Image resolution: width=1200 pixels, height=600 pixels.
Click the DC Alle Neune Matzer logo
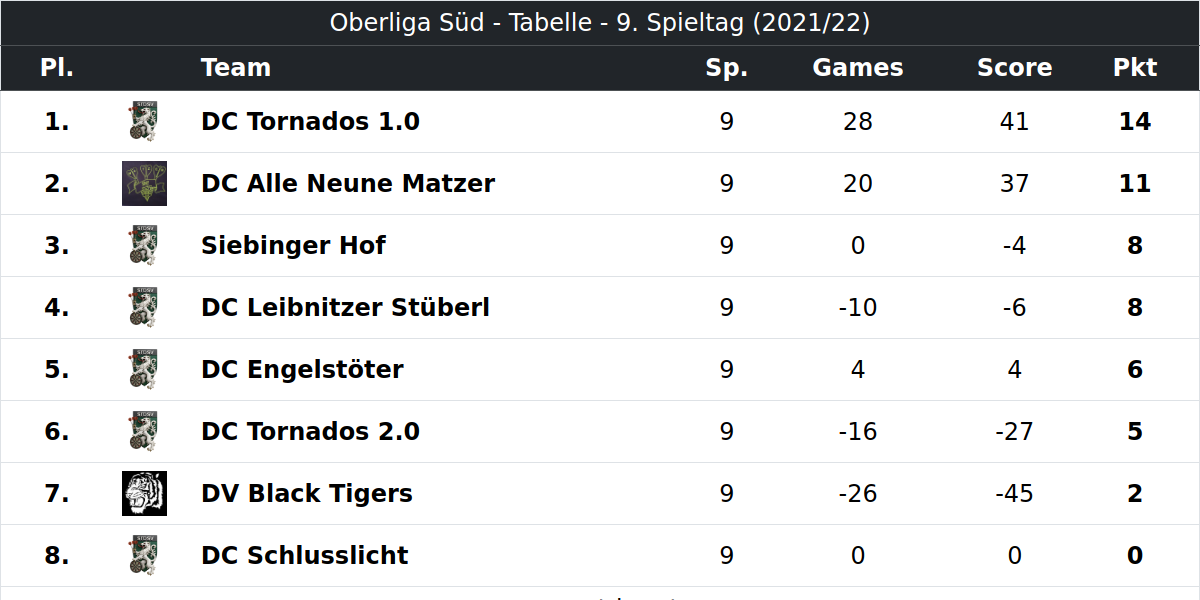[x=144, y=183]
